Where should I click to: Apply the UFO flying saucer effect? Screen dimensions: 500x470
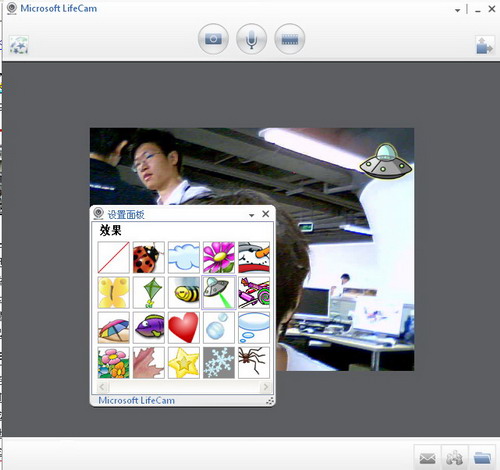219,293
